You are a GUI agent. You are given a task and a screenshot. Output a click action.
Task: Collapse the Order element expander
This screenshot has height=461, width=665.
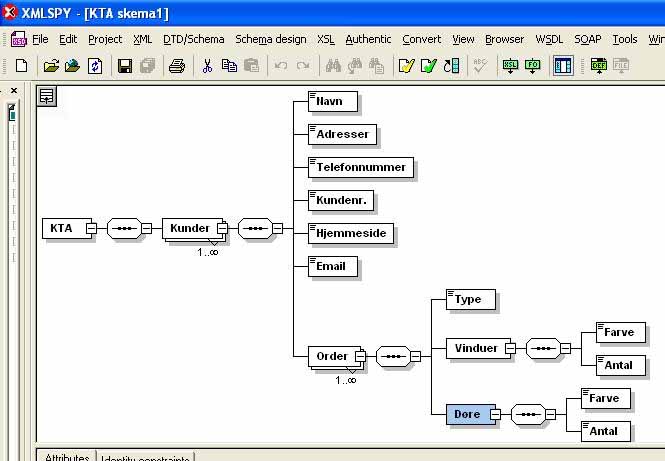tap(360, 355)
